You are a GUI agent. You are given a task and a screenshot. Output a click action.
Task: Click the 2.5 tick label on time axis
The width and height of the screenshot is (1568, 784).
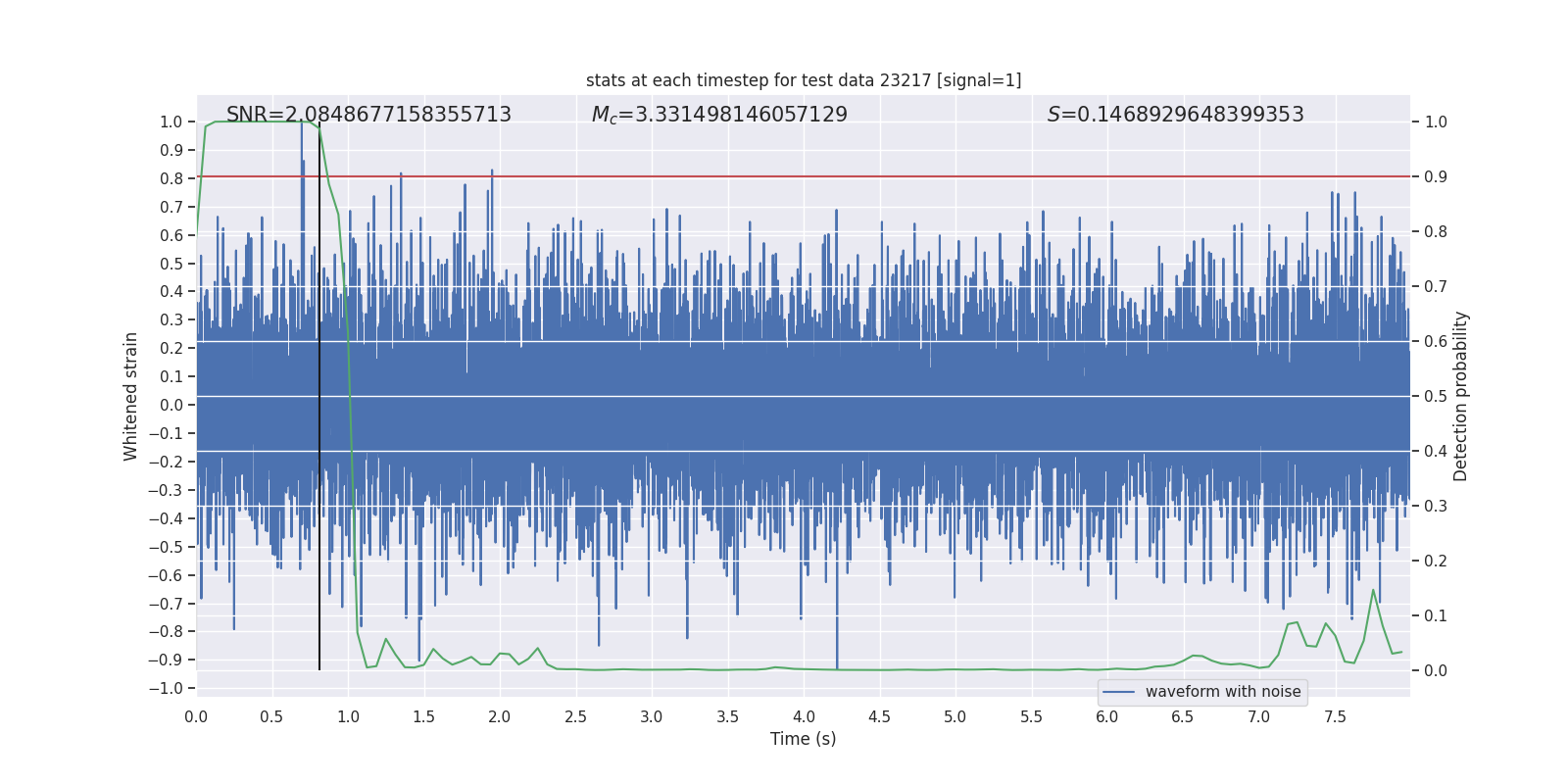click(x=575, y=716)
